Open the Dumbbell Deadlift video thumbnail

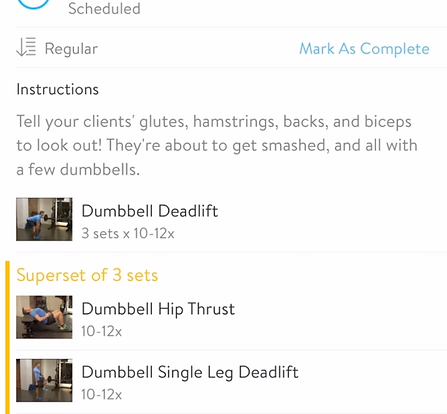click(44, 219)
